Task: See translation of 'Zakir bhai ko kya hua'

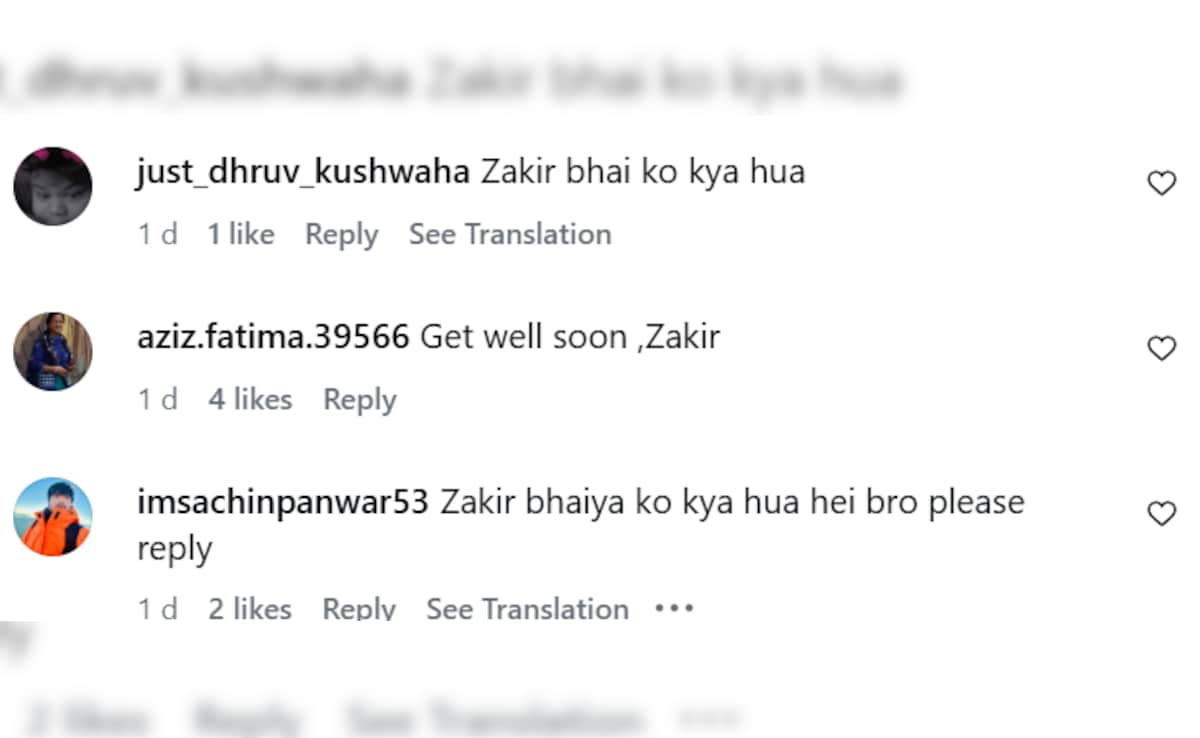Action: coord(510,234)
